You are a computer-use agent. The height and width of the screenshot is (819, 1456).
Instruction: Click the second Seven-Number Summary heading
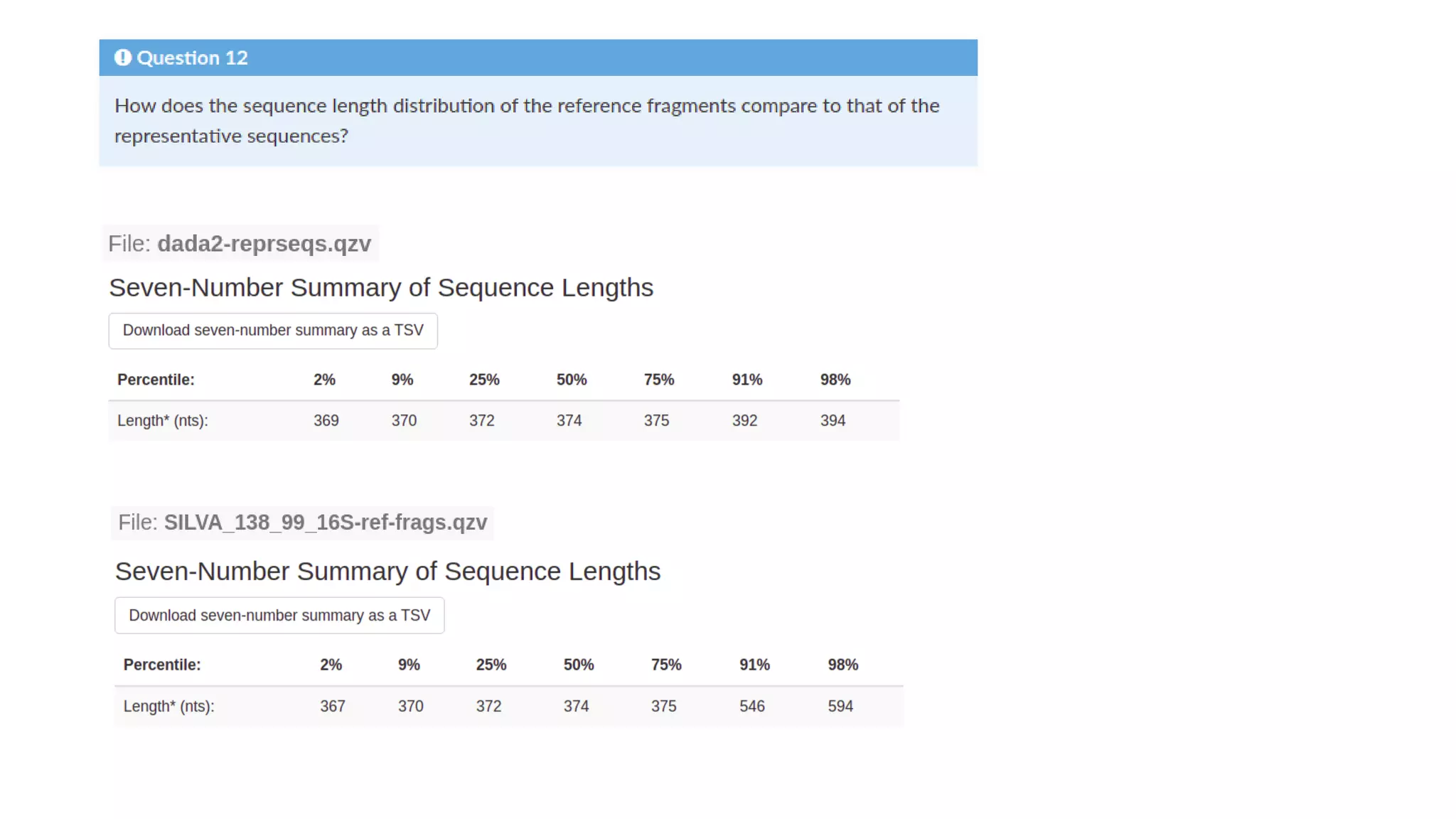(387, 572)
